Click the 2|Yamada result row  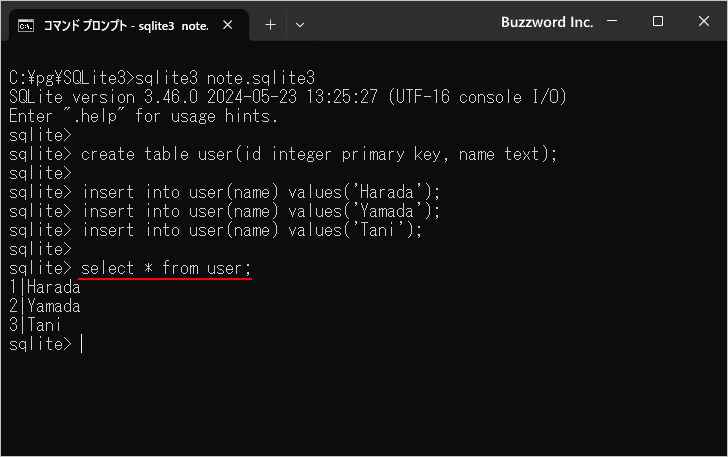[x=44, y=306]
